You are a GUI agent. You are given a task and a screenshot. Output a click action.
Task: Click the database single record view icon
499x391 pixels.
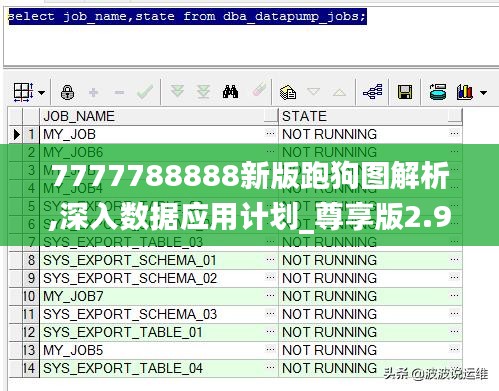click(x=438, y=92)
